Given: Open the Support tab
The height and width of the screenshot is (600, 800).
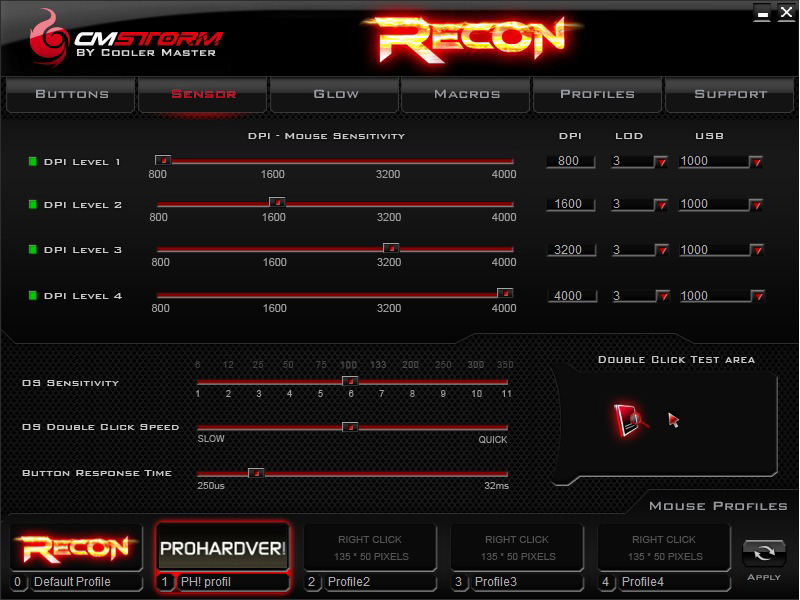Looking at the screenshot, I should click(730, 94).
